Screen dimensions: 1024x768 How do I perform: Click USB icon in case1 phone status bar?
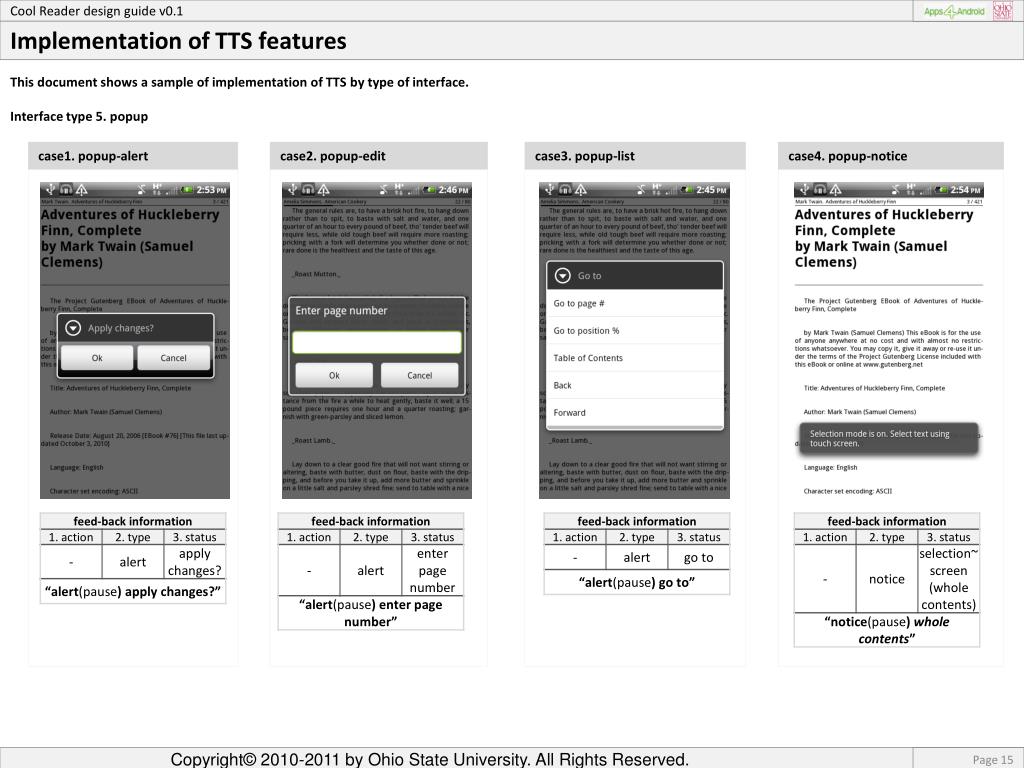point(50,189)
